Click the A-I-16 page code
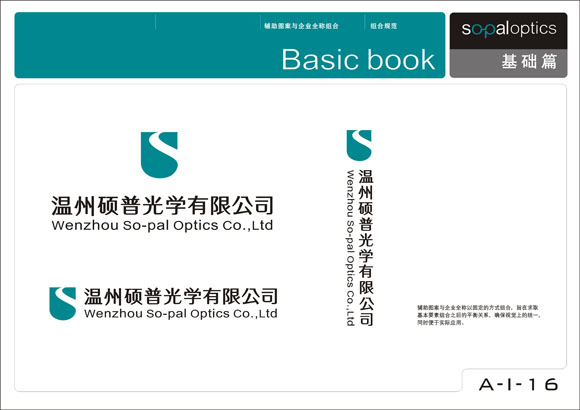The width and height of the screenshot is (580, 410). [x=518, y=384]
